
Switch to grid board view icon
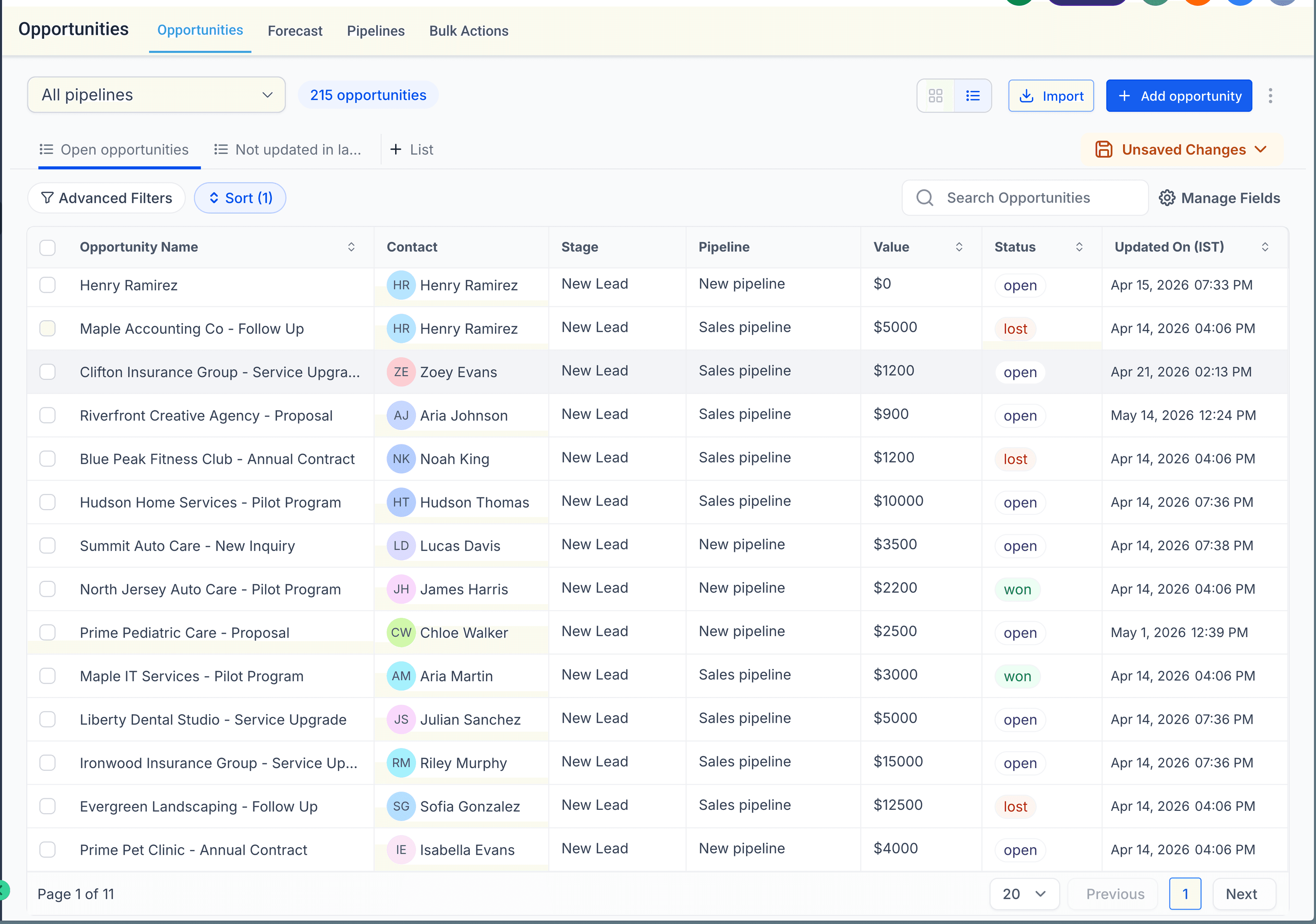(x=935, y=96)
